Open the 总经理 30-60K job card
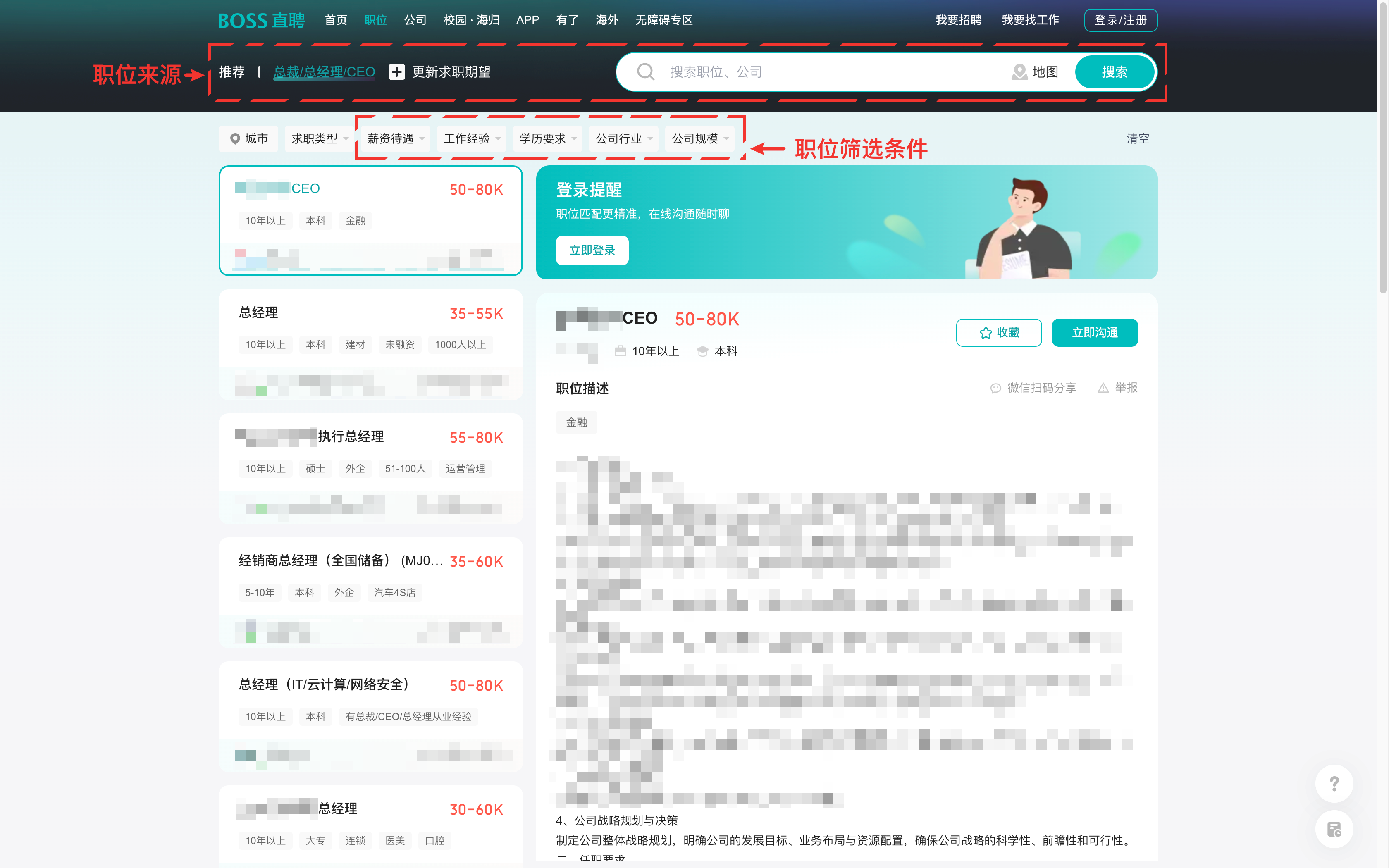 [x=371, y=827]
